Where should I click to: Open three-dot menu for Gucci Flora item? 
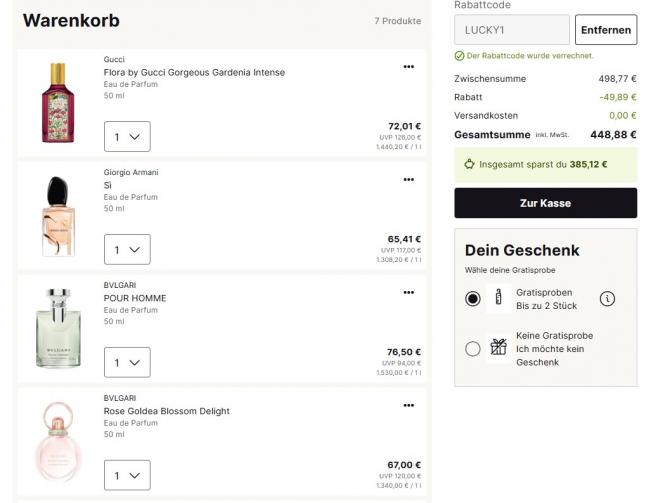point(408,67)
